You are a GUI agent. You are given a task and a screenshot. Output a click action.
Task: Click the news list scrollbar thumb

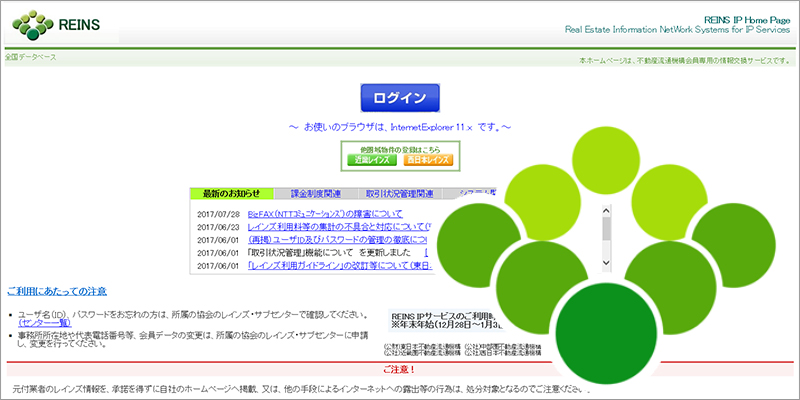[605, 228]
